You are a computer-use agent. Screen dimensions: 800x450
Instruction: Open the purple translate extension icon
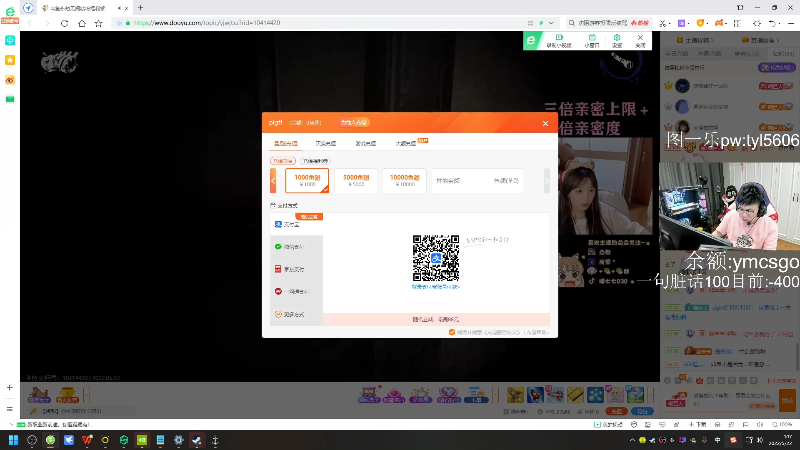pos(681,23)
